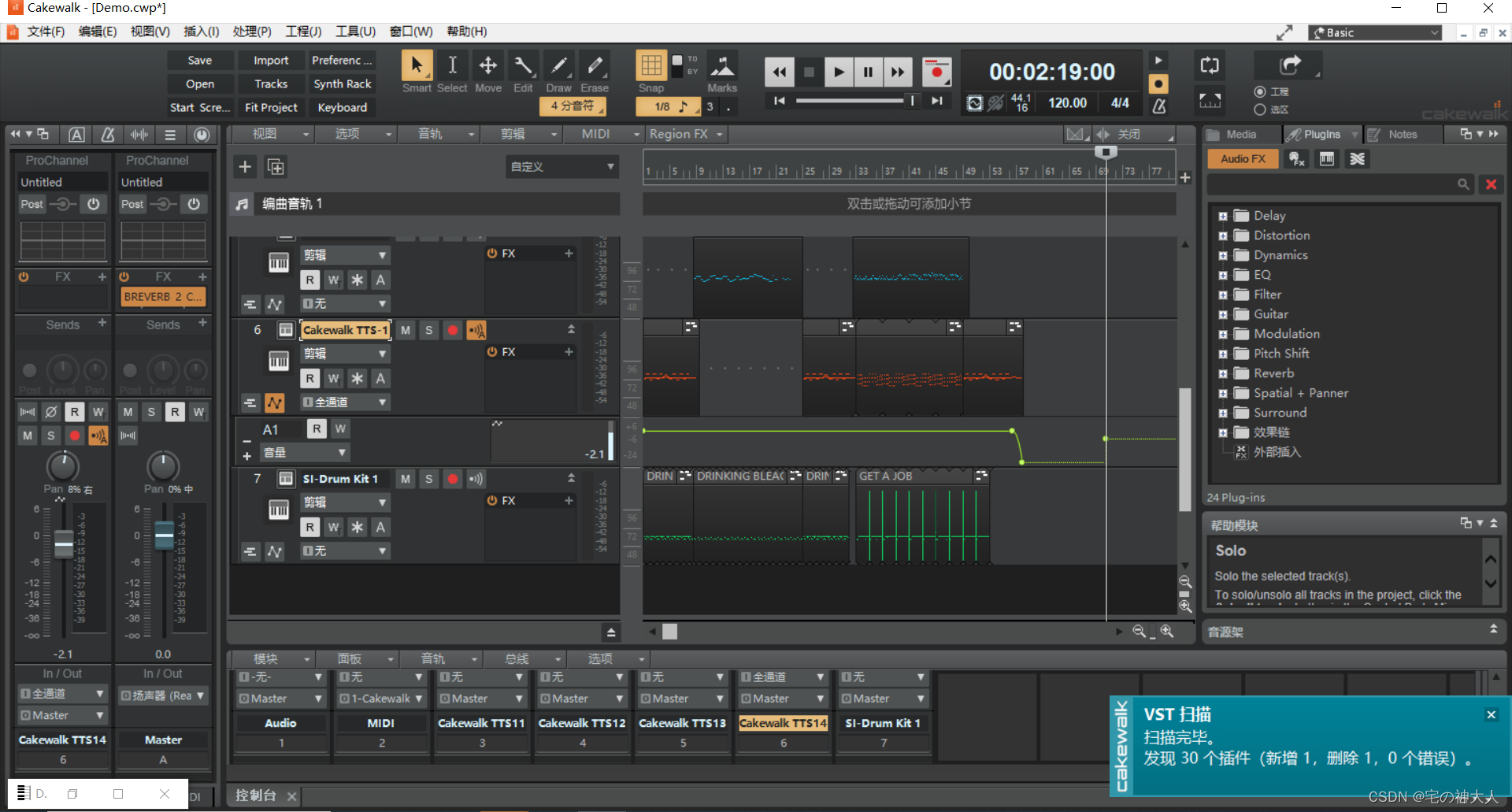Click the Import button

(271, 61)
